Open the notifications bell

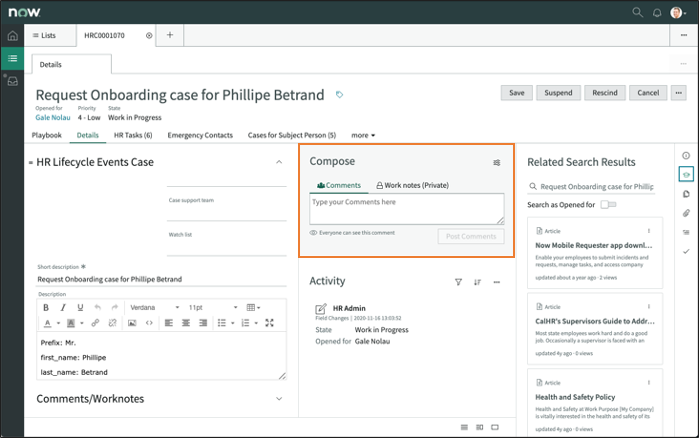[657, 12]
